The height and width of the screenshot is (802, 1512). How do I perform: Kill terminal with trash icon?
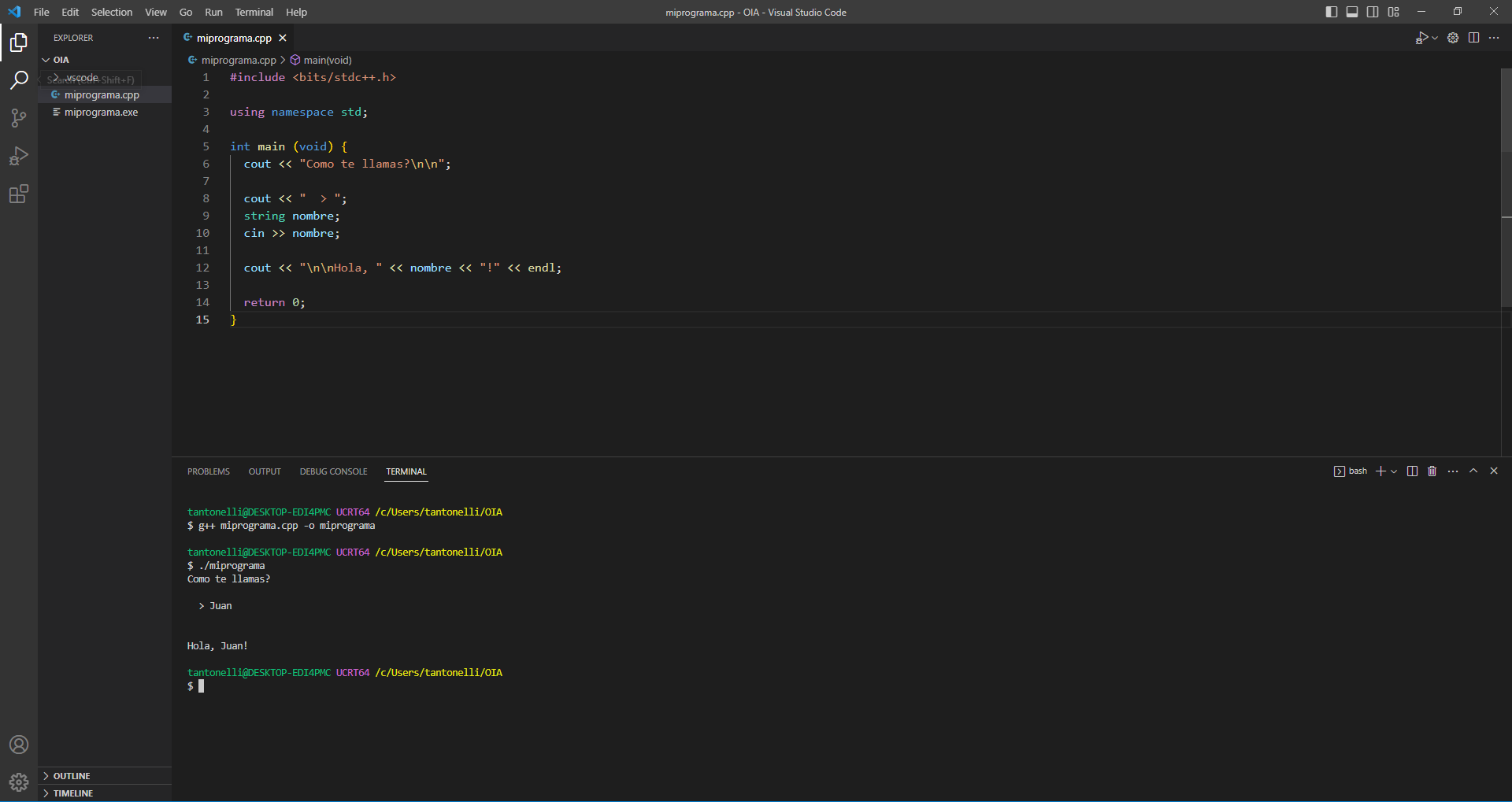(1432, 471)
